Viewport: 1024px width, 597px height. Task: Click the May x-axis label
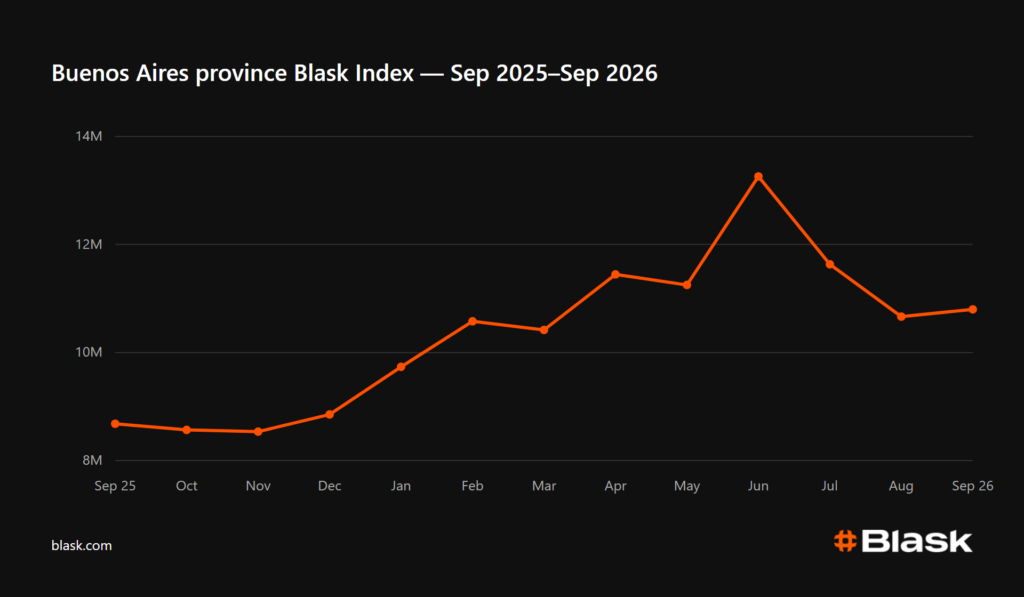tap(687, 486)
